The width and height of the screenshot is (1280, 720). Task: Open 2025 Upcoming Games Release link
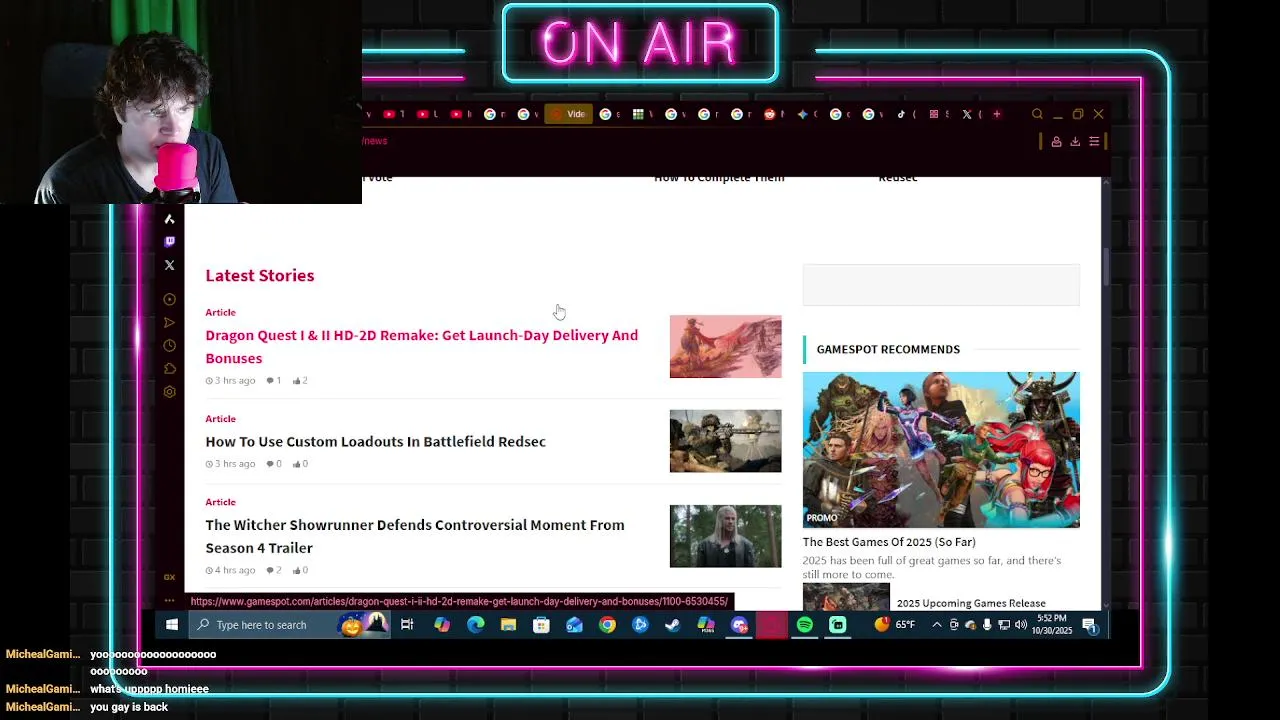coord(971,603)
